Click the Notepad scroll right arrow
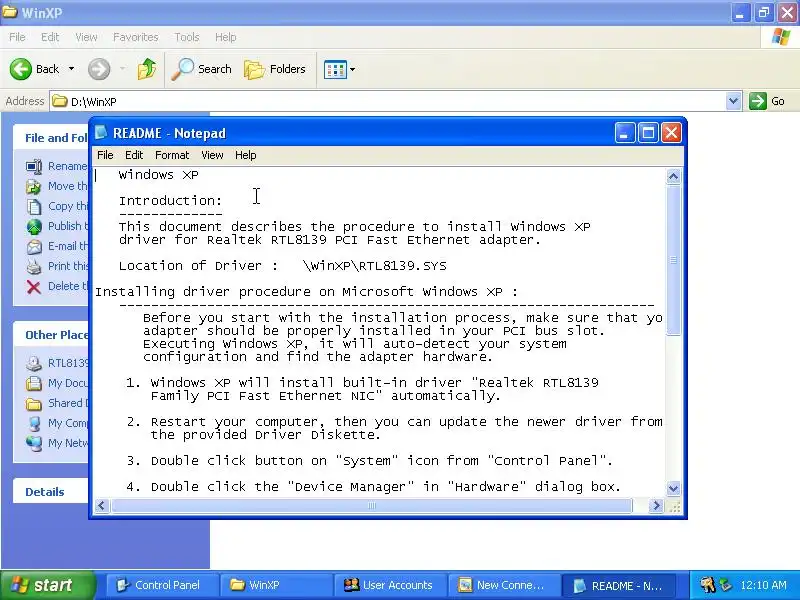 pyautogui.click(x=656, y=506)
